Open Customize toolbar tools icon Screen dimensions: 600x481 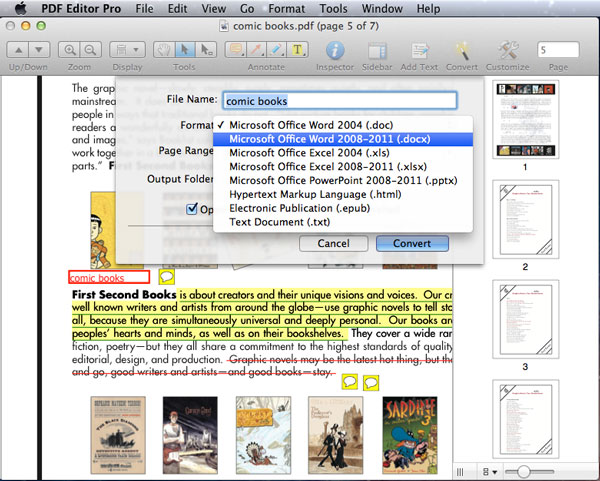point(508,50)
